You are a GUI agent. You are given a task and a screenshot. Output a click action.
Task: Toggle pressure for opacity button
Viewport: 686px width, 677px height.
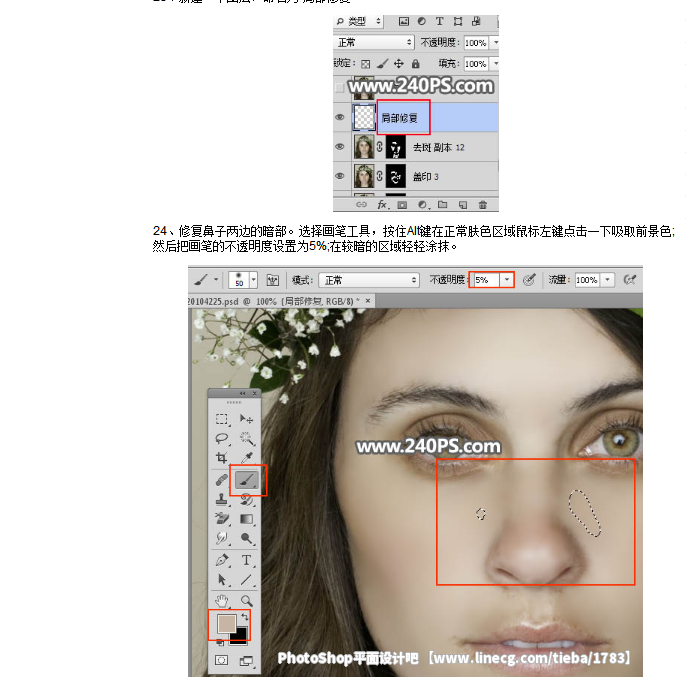(529, 280)
